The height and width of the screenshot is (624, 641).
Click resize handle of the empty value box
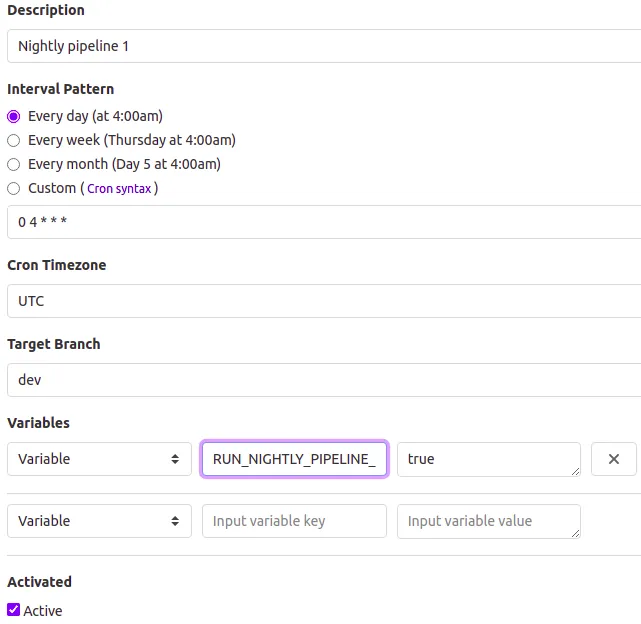(x=575, y=533)
